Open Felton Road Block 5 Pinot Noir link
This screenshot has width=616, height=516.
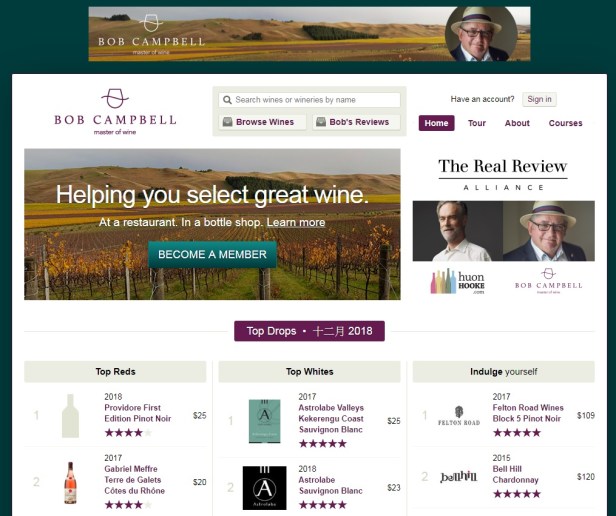click(528, 413)
